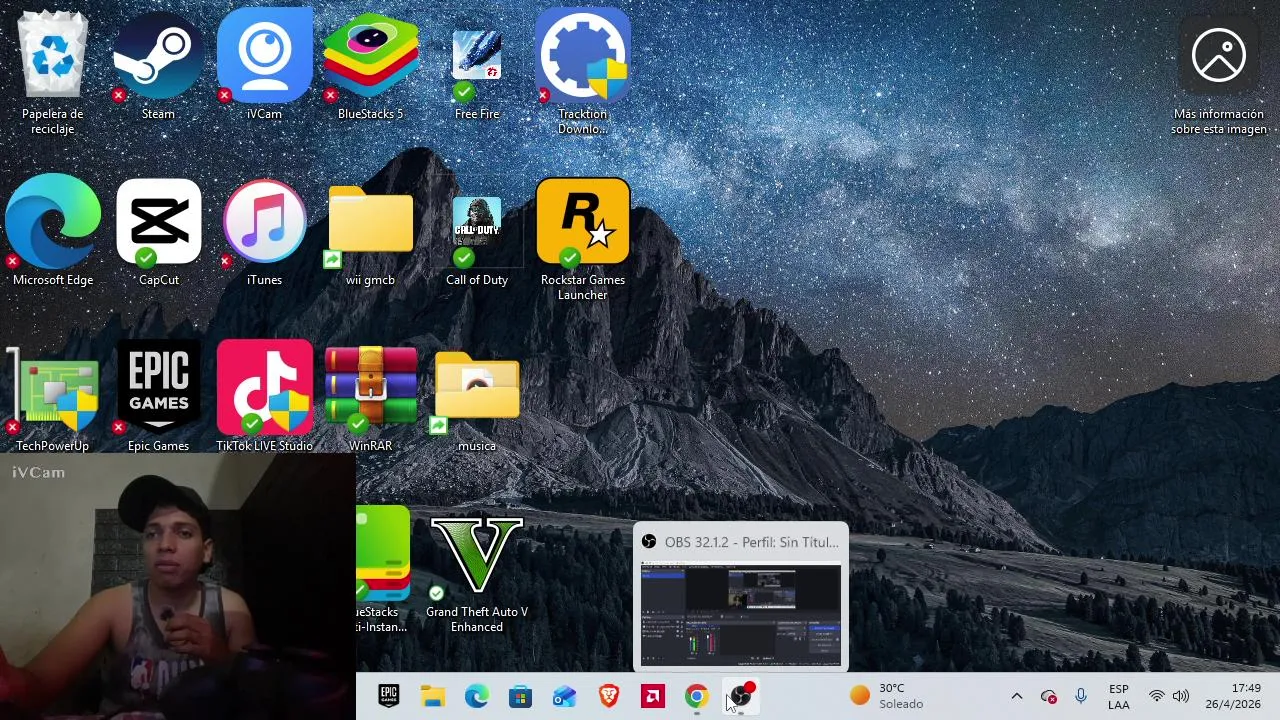This screenshot has width=1280, height=720.
Task: Select Grand Theft Auto V Enhanced icon
Action: click(x=477, y=572)
